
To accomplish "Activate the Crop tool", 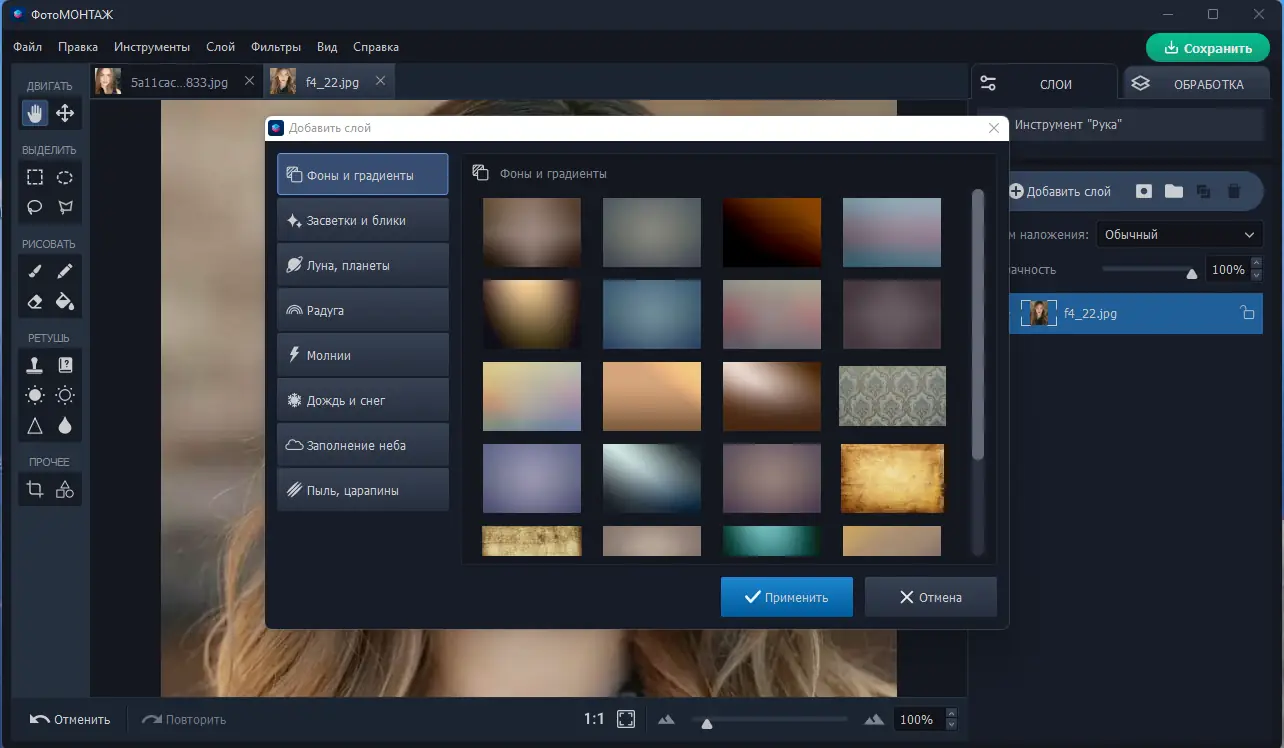I will coord(35,489).
